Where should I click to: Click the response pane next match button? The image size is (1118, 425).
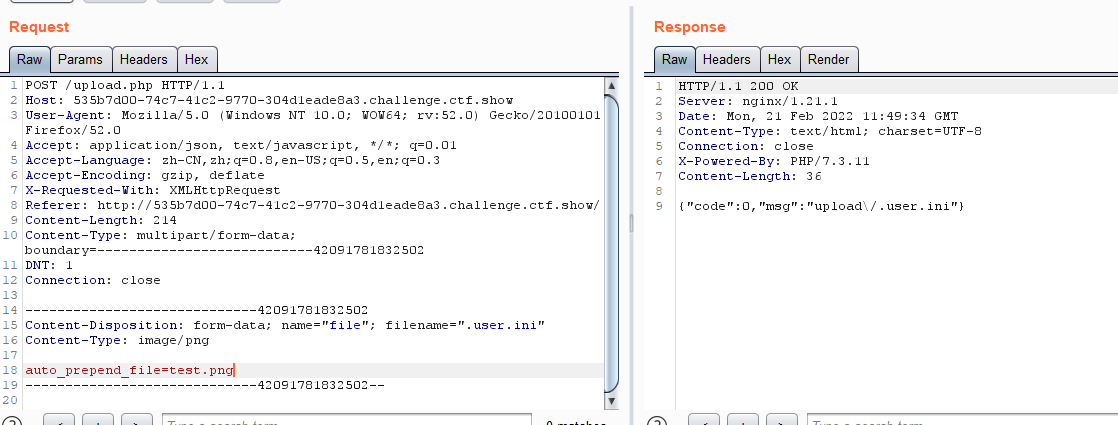(781, 420)
